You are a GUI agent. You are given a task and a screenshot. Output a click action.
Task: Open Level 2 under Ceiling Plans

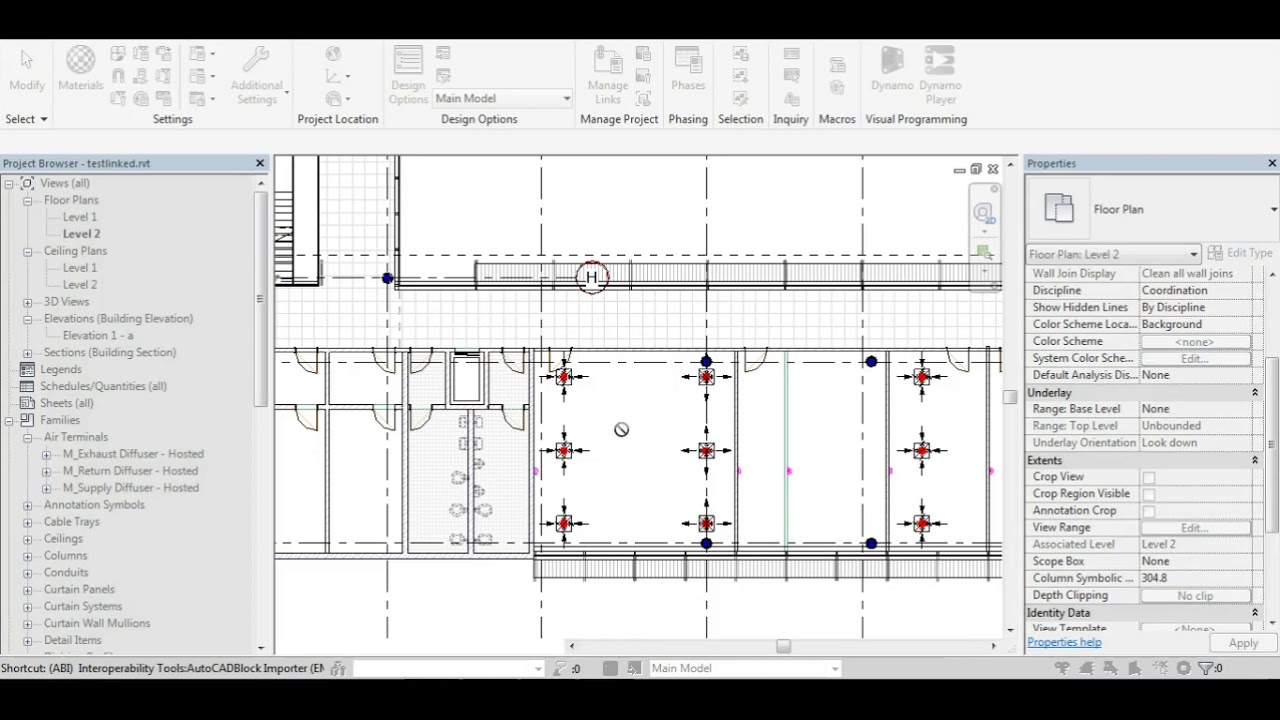(x=80, y=285)
